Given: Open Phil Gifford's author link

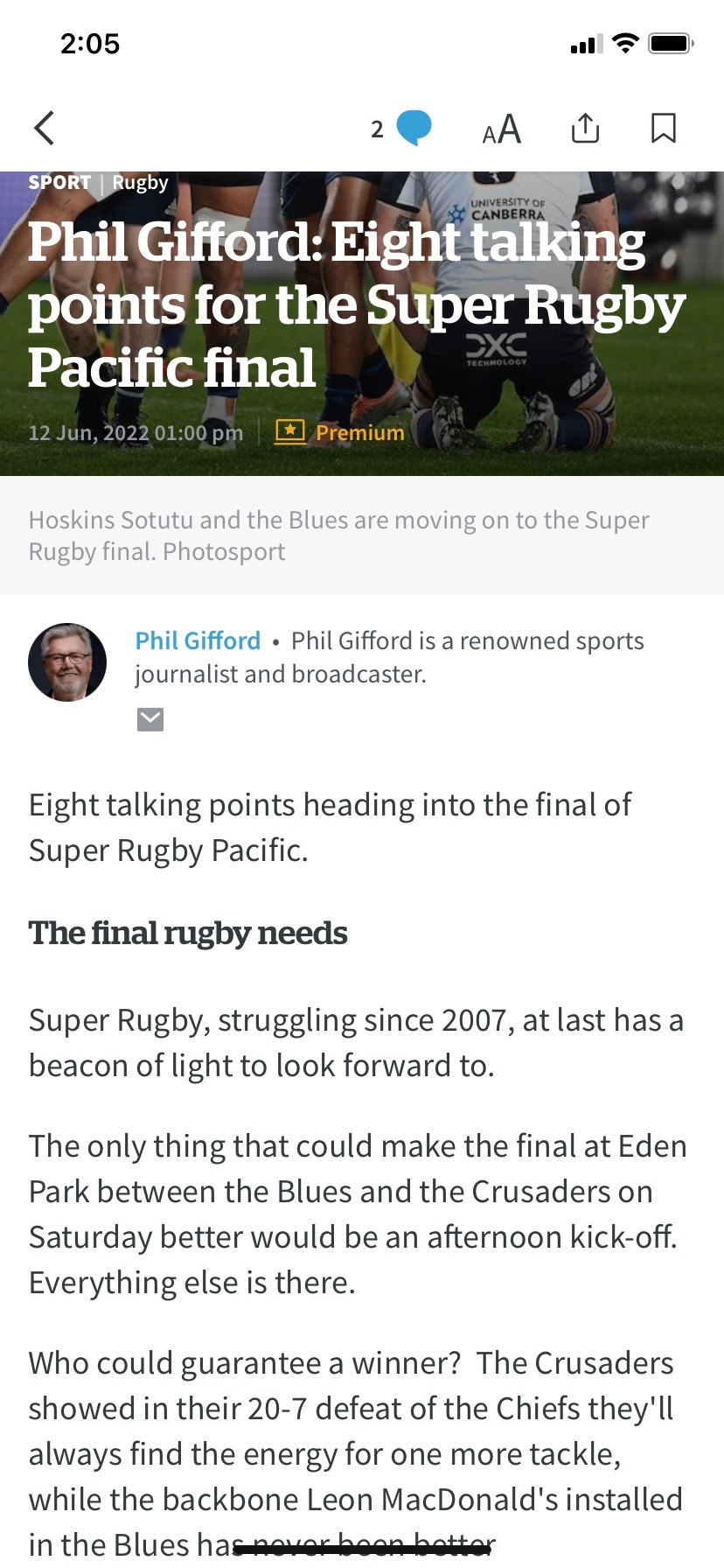Looking at the screenshot, I should click(x=198, y=640).
